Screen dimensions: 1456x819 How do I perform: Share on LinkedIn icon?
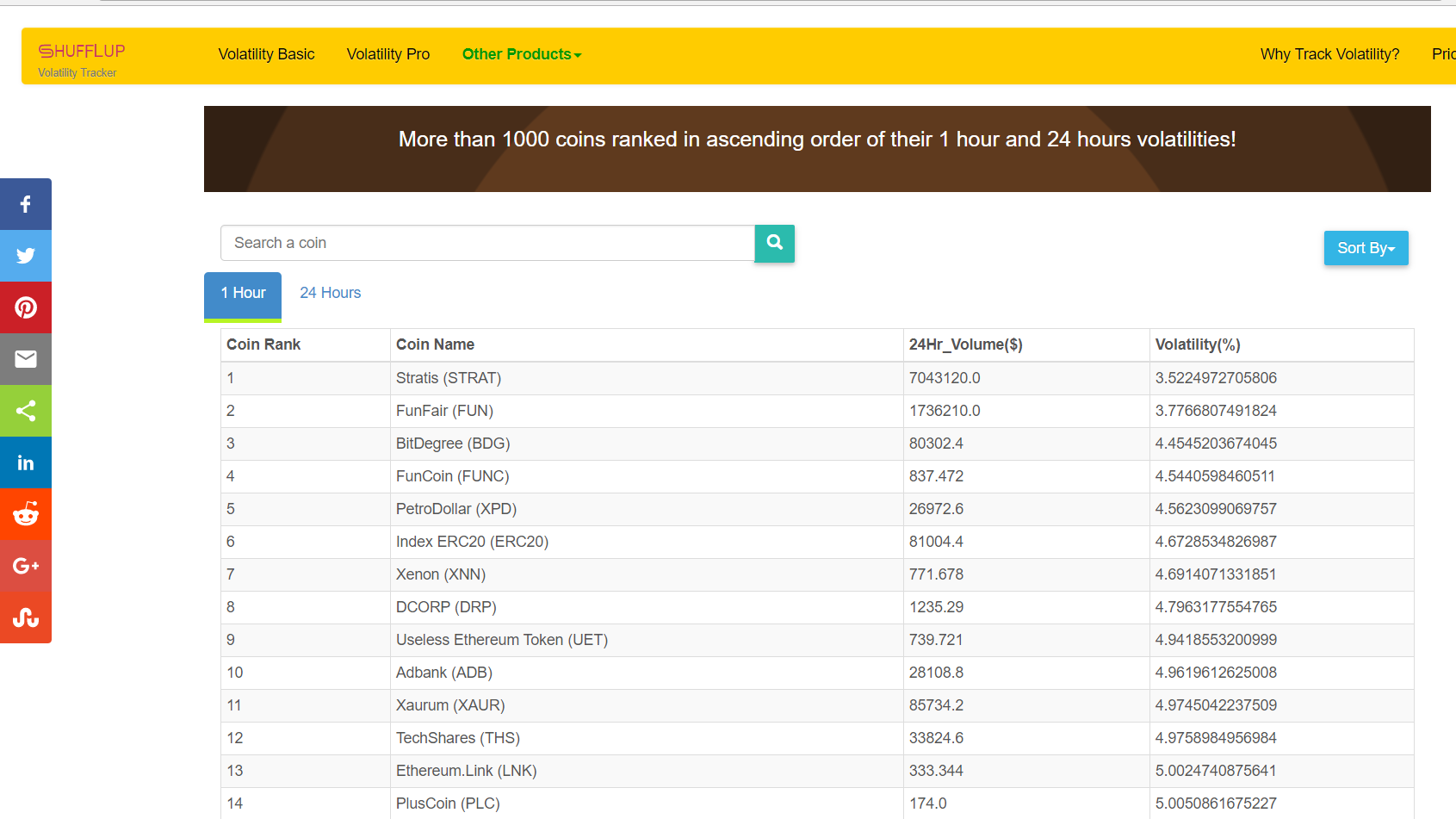[x=26, y=462]
